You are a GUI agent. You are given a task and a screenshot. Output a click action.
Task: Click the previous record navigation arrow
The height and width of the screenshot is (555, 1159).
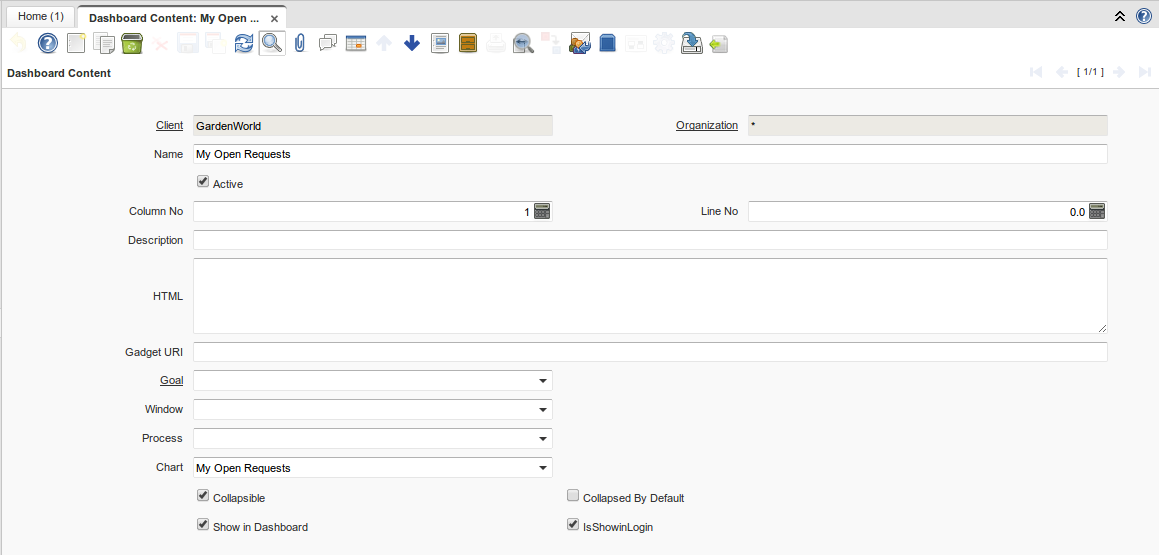[1061, 72]
